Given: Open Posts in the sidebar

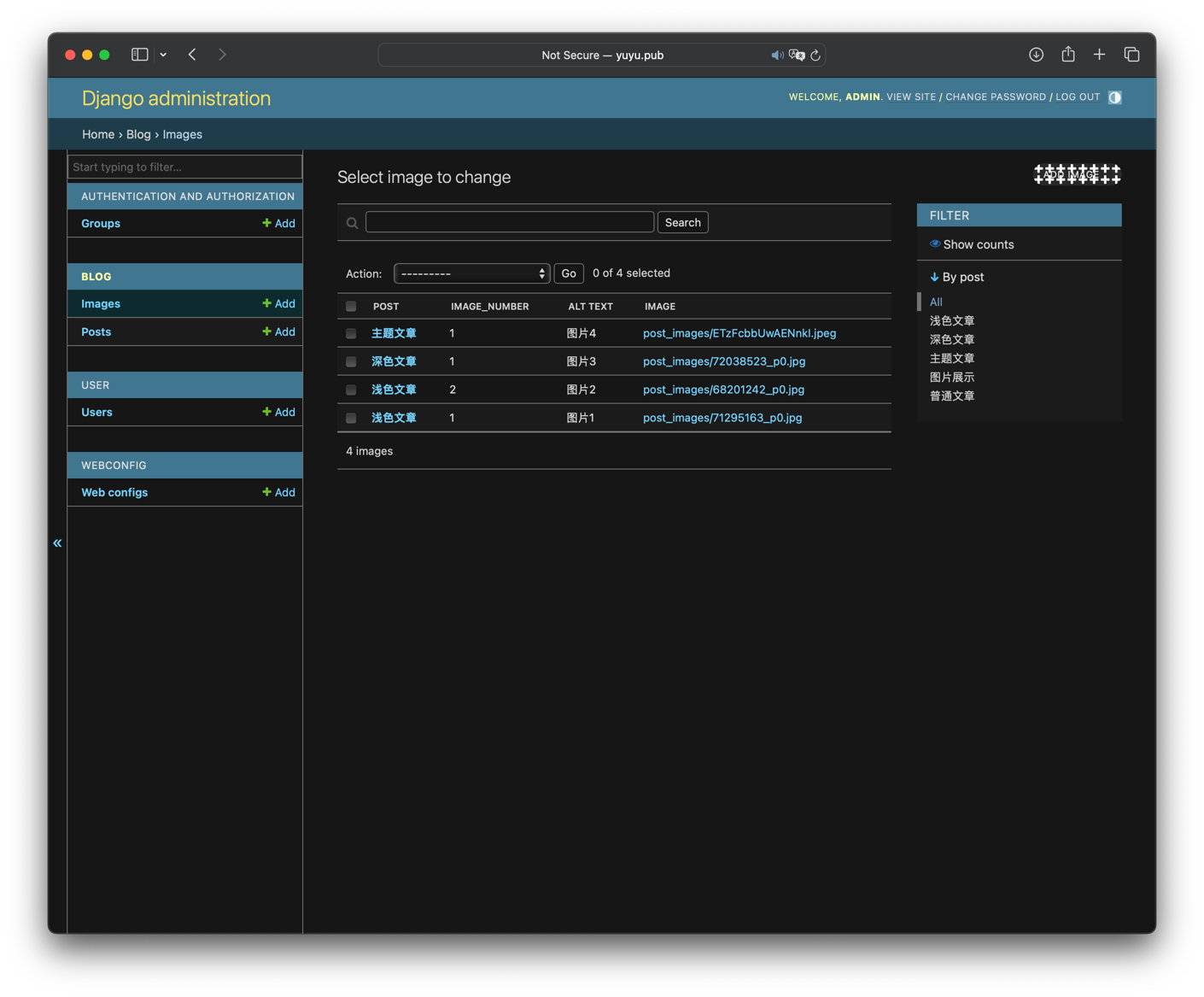Looking at the screenshot, I should pyautogui.click(x=96, y=332).
